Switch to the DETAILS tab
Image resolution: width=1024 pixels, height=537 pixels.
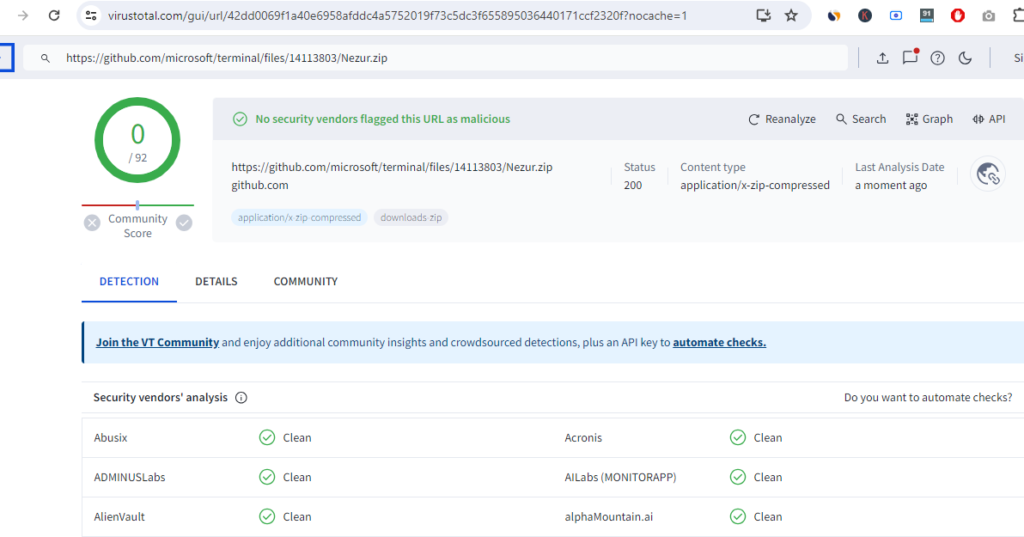pos(216,282)
